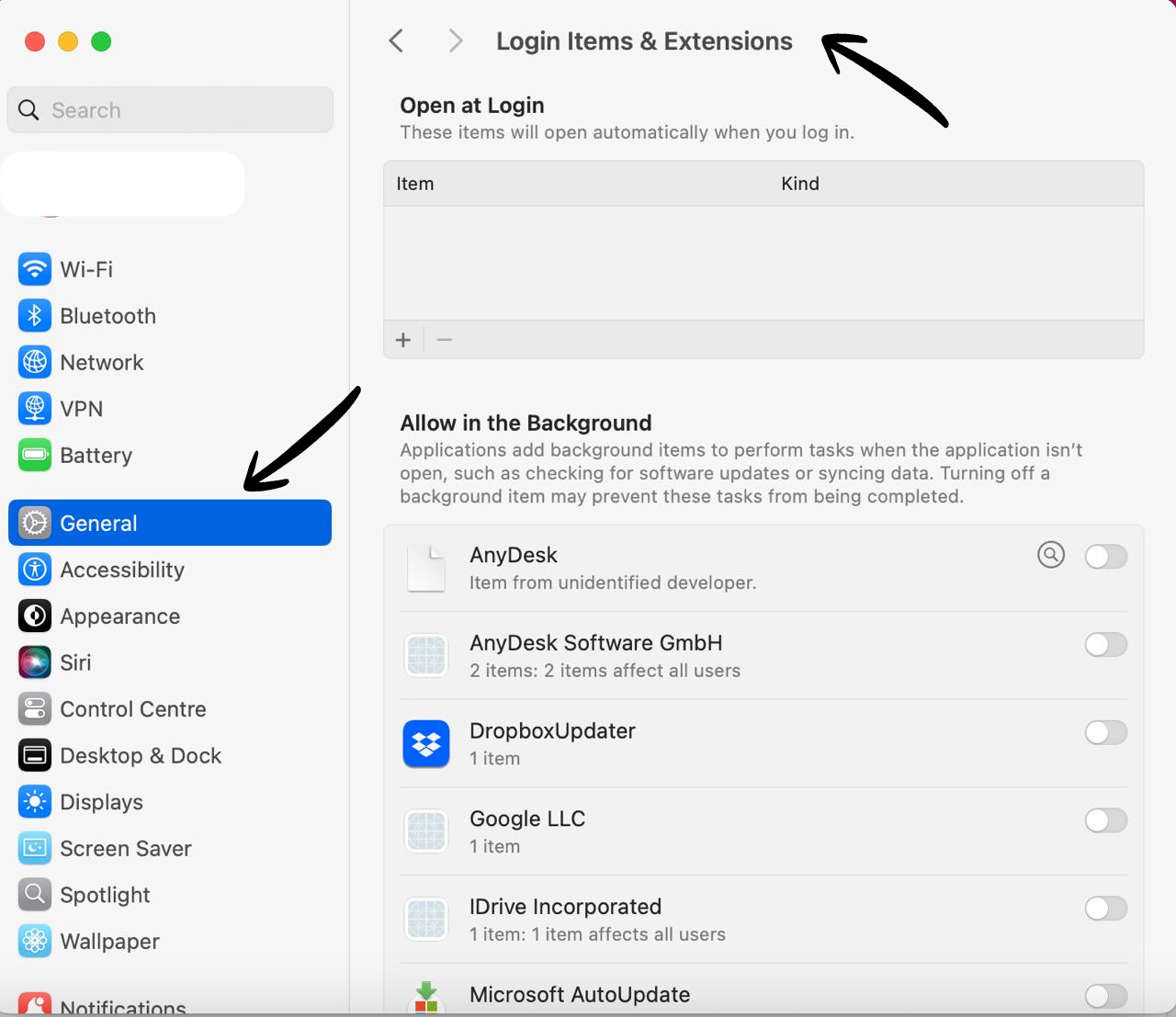This screenshot has height=1017, width=1176.
Task: Click the Dropbox icon for DropboxUpdater
Action: click(426, 744)
